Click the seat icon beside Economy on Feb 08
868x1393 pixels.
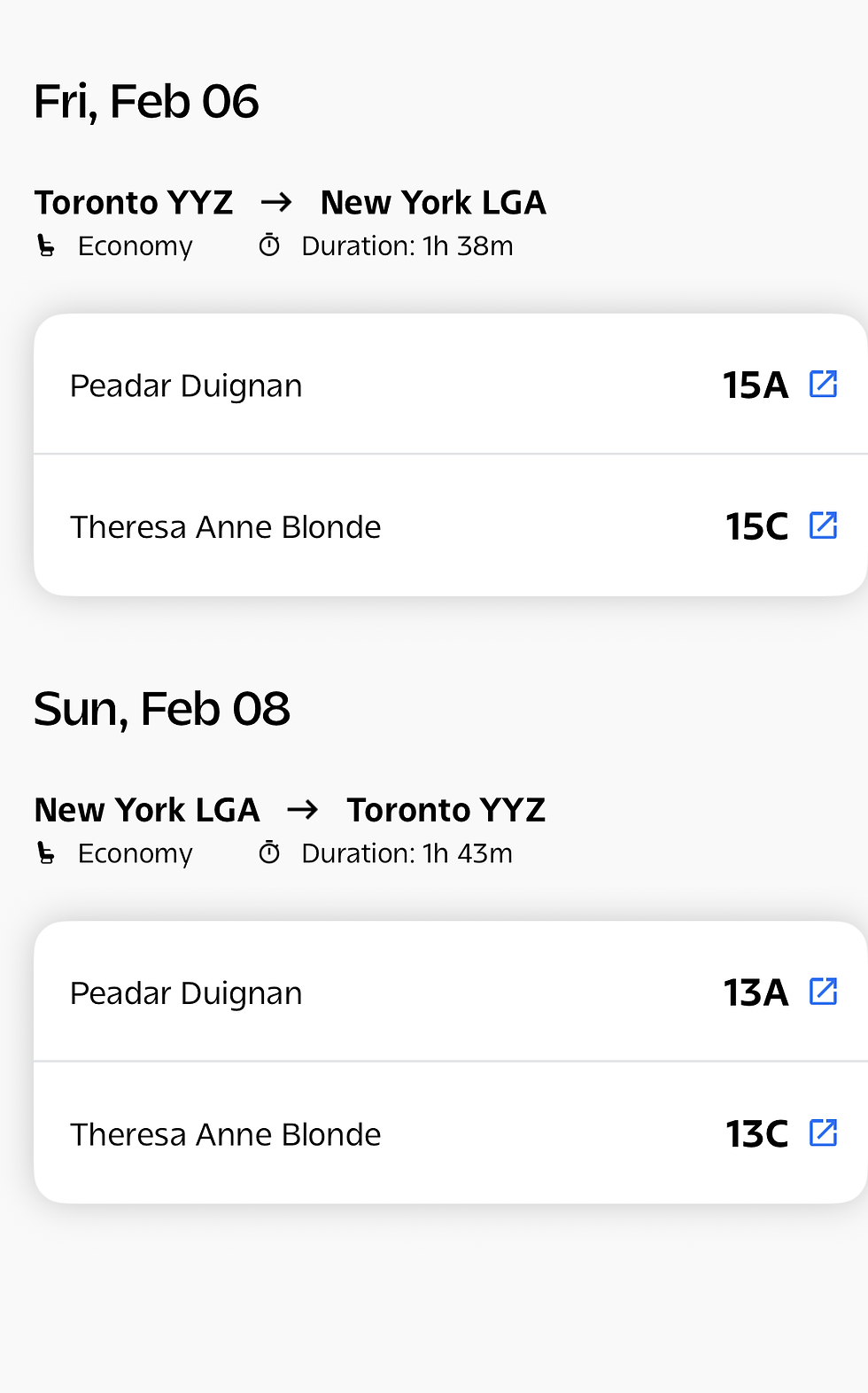tap(46, 853)
